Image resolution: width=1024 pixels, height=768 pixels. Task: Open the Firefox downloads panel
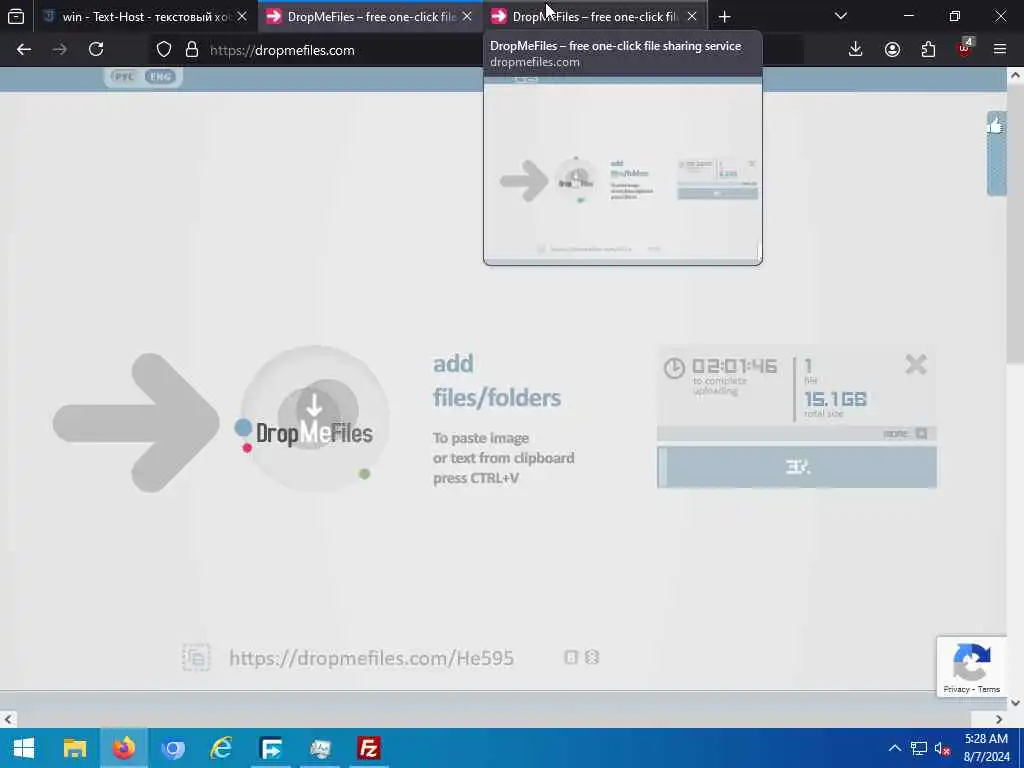coord(856,49)
